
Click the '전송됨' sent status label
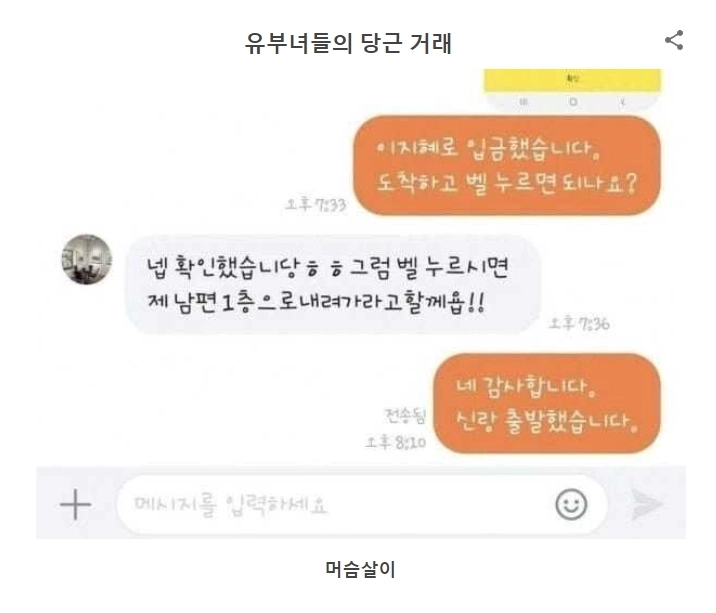(405, 416)
